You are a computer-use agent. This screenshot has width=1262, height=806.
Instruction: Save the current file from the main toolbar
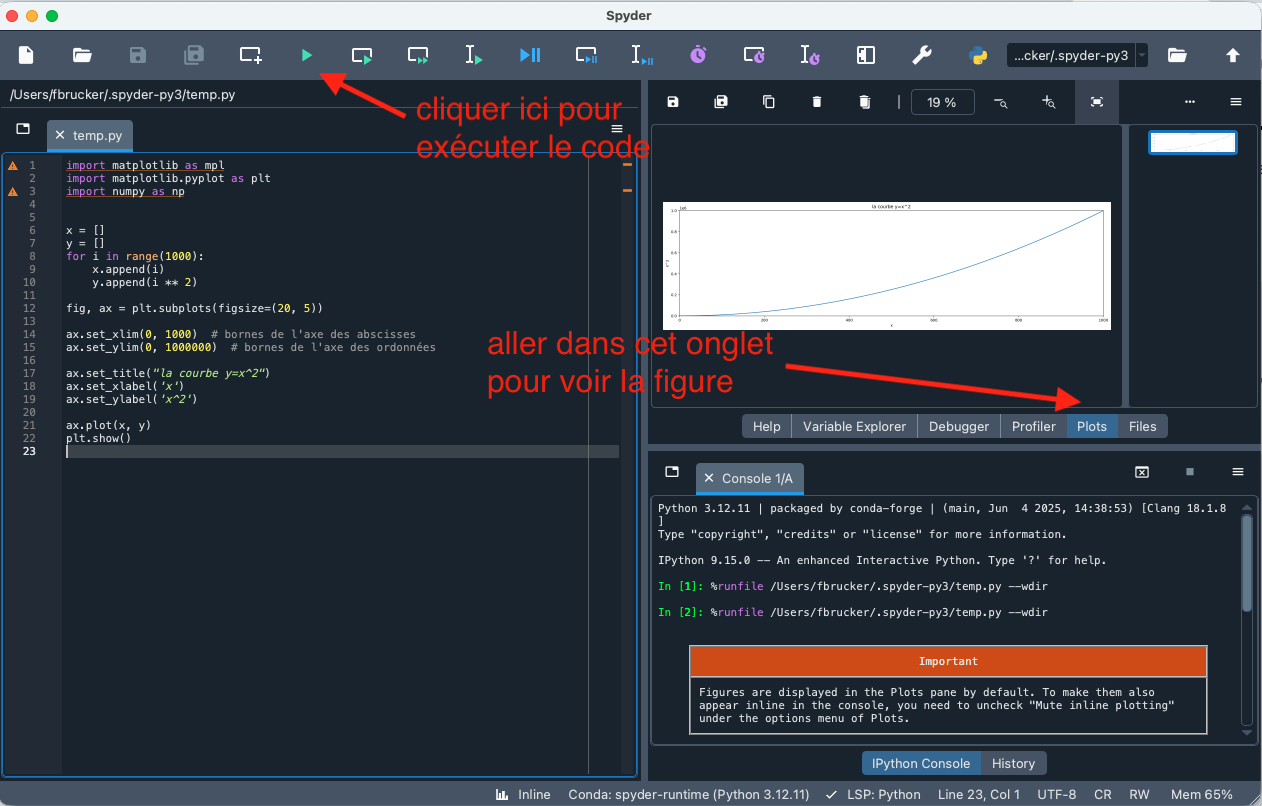pos(138,55)
